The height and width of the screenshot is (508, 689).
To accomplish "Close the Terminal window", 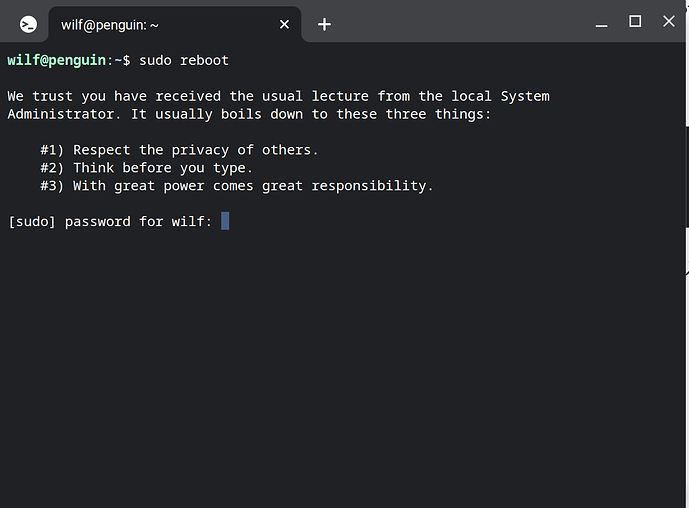I will tap(669, 21).
